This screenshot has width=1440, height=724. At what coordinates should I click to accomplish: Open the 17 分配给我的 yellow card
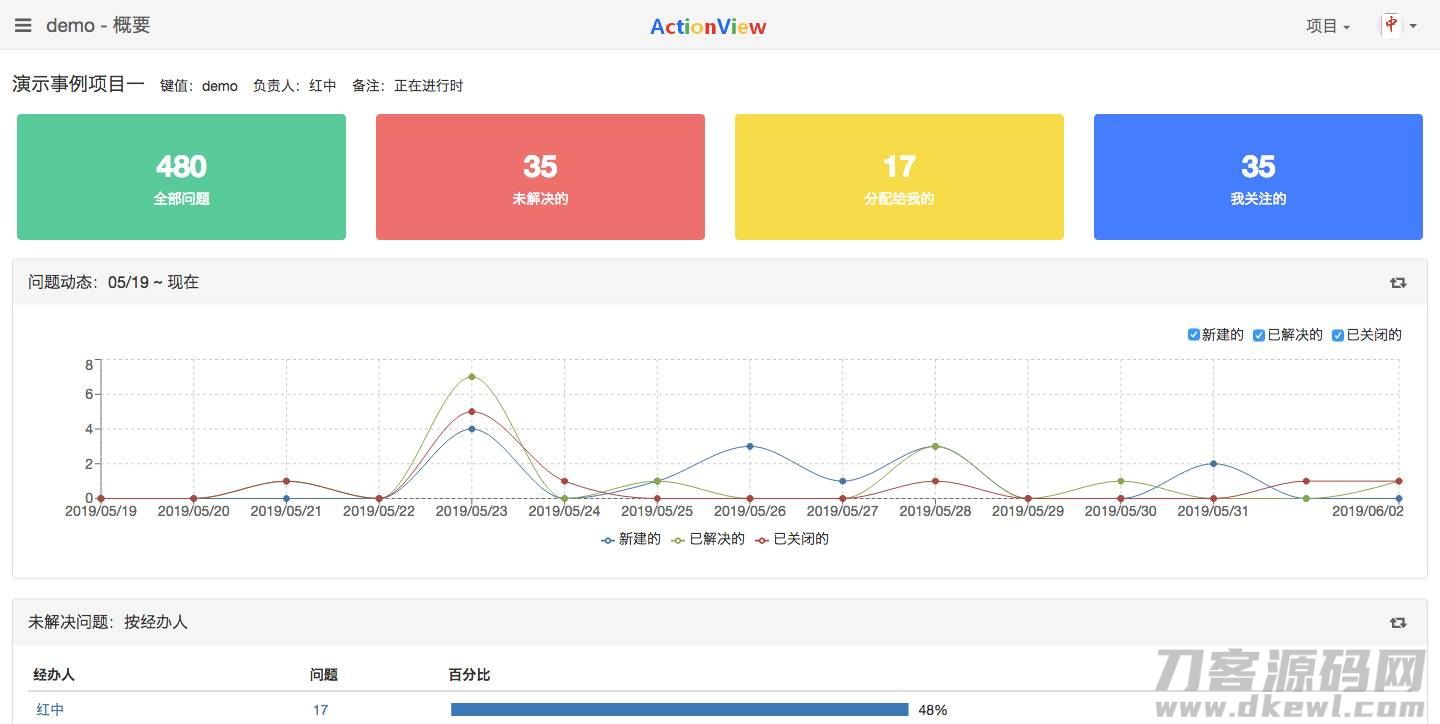pyautogui.click(x=899, y=177)
